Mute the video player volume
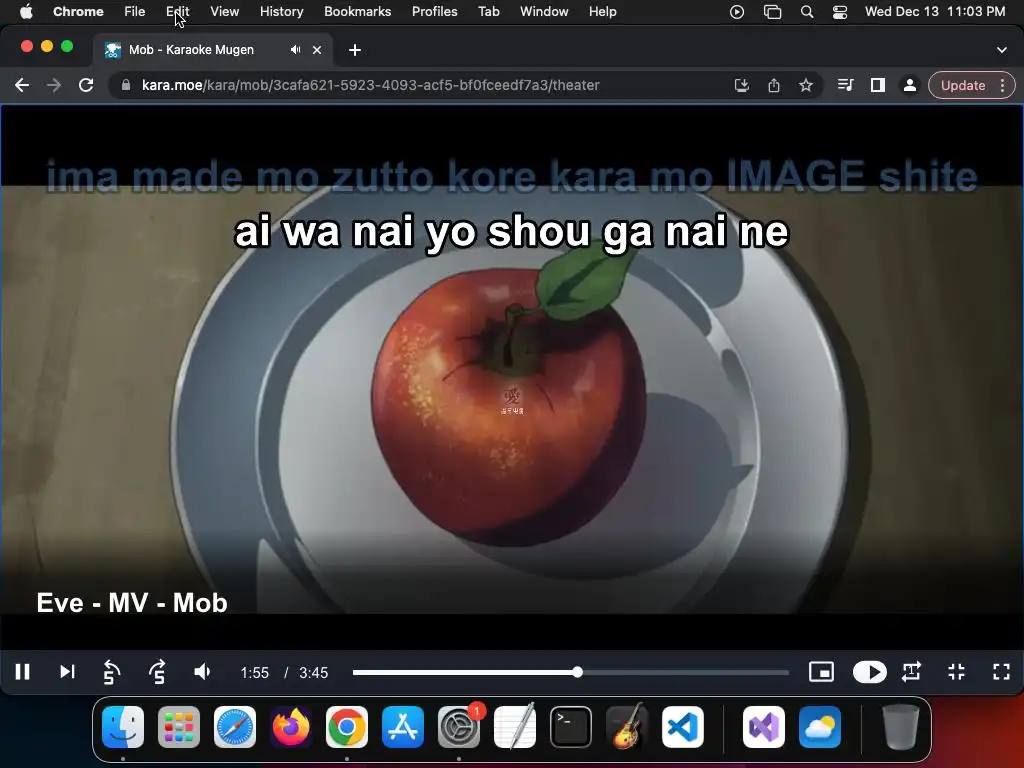1024x768 pixels. point(202,672)
